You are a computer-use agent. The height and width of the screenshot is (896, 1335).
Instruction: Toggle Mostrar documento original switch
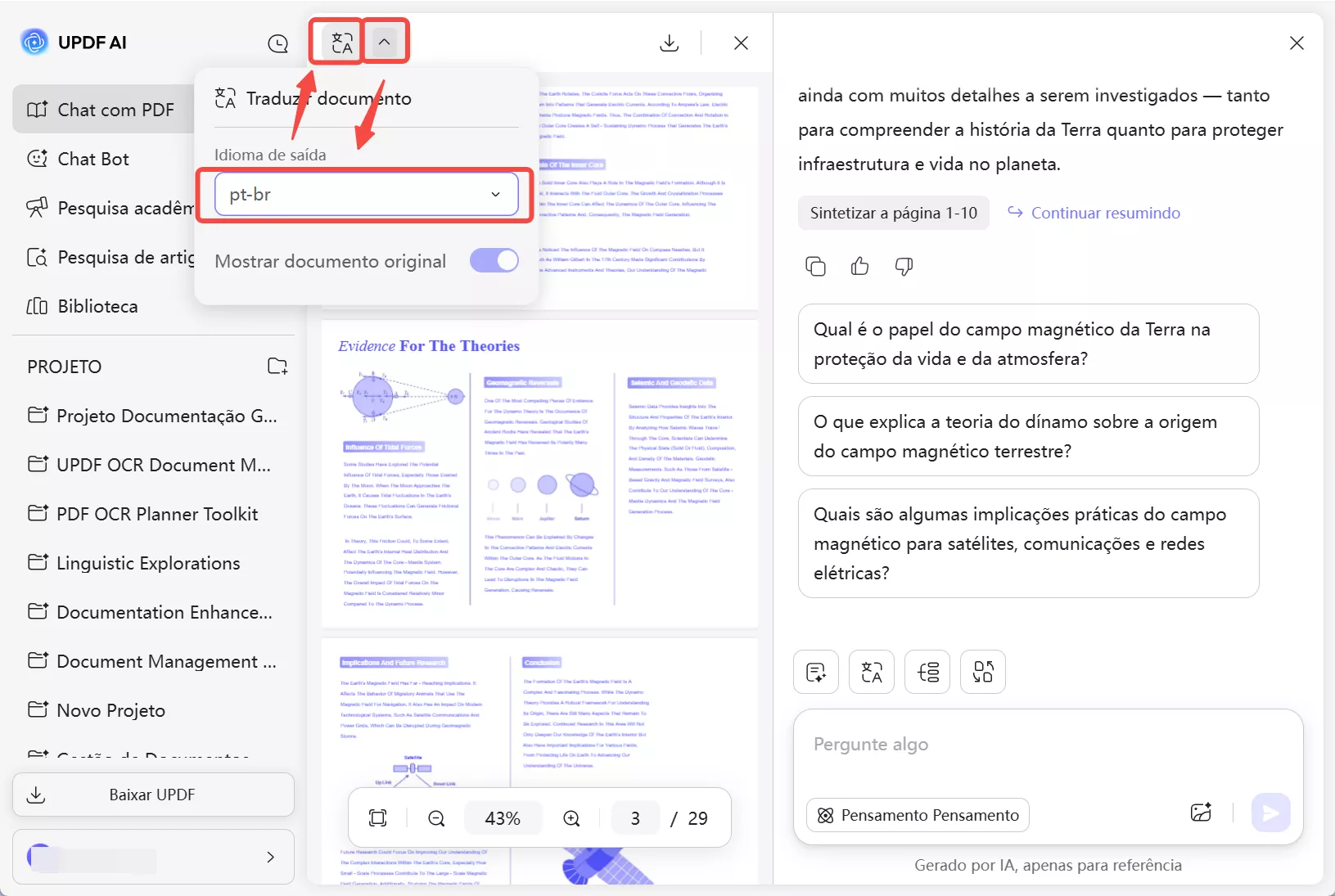point(494,260)
